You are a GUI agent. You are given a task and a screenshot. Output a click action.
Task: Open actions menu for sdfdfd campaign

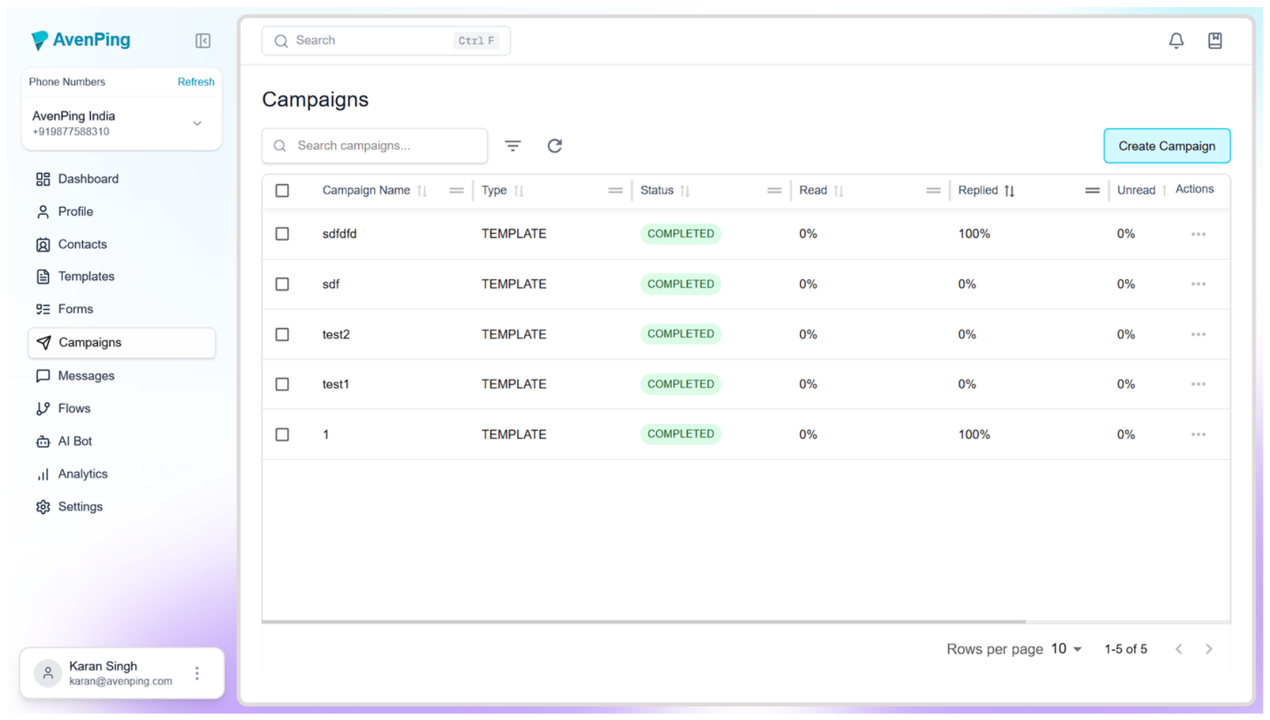[x=1198, y=234]
